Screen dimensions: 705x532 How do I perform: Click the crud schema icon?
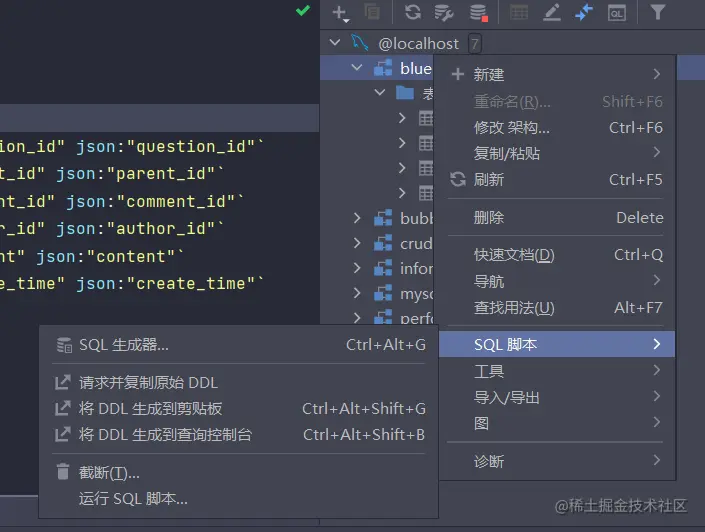(383, 243)
